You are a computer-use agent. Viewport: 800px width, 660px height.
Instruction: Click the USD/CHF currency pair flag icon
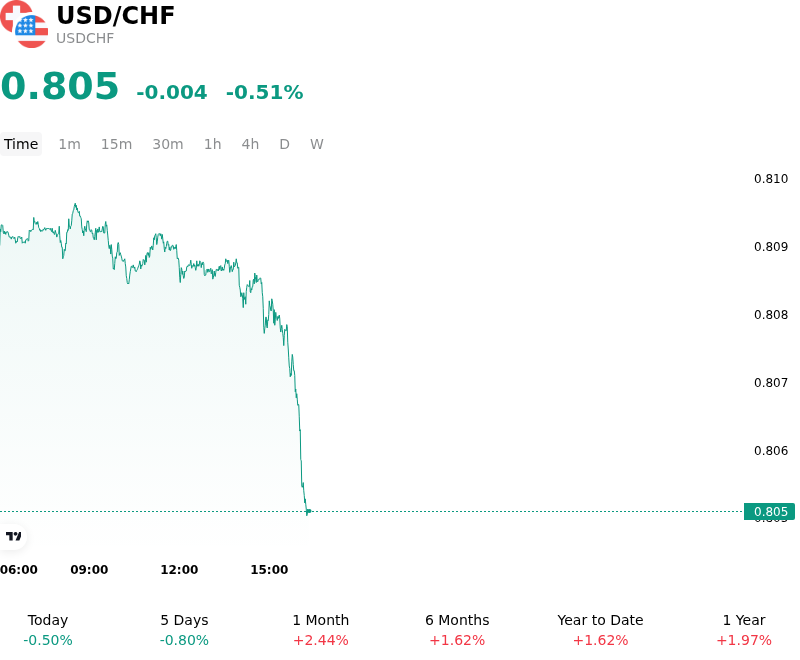24,24
